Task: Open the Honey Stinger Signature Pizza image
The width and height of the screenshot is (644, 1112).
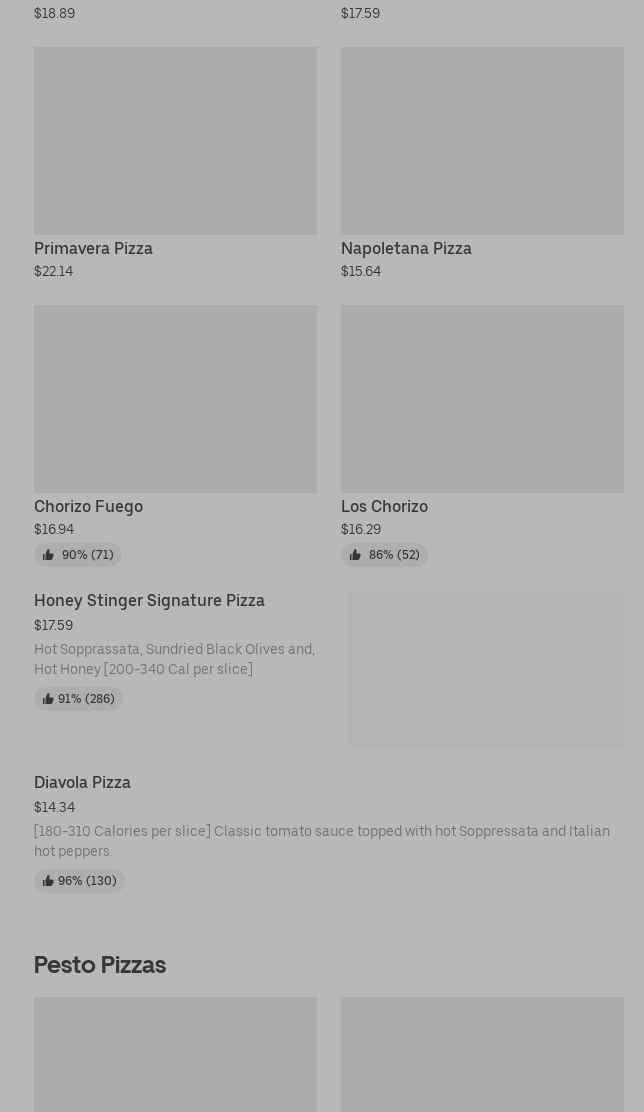Action: point(486,669)
